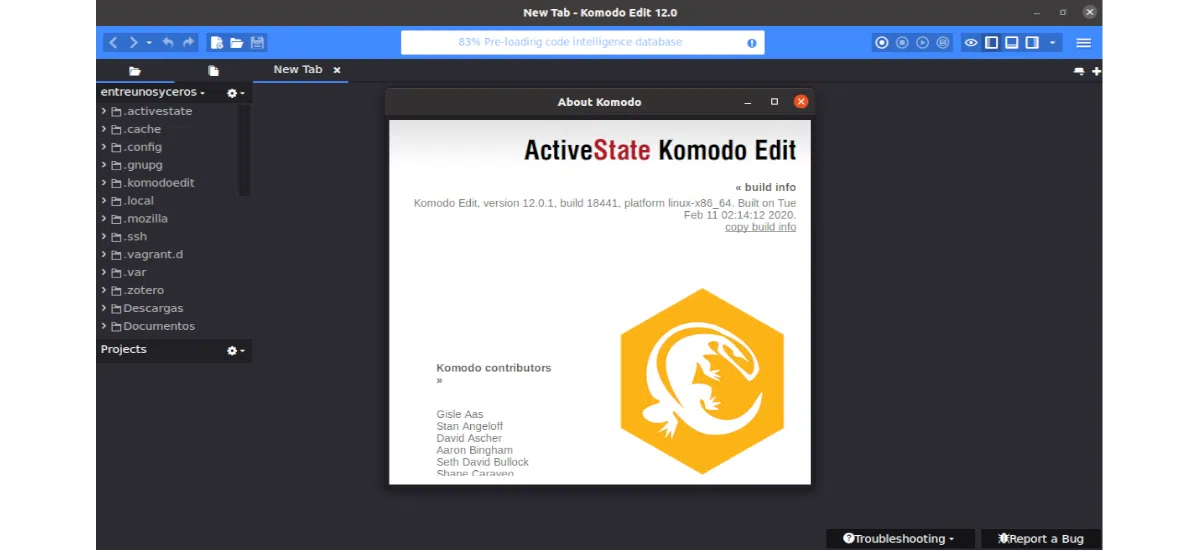Switch to the Places sidebar tab

pos(135,71)
